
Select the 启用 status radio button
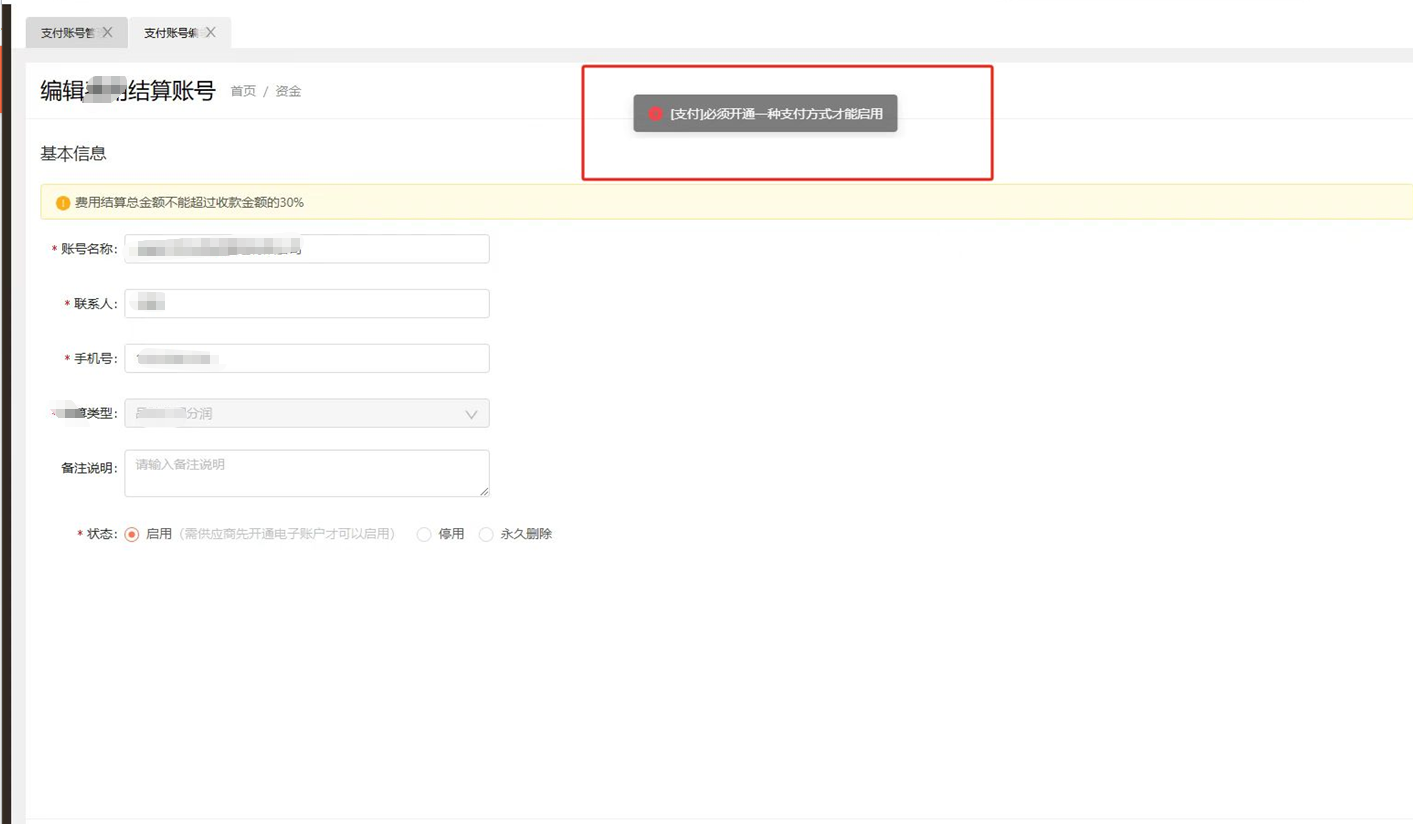132,535
